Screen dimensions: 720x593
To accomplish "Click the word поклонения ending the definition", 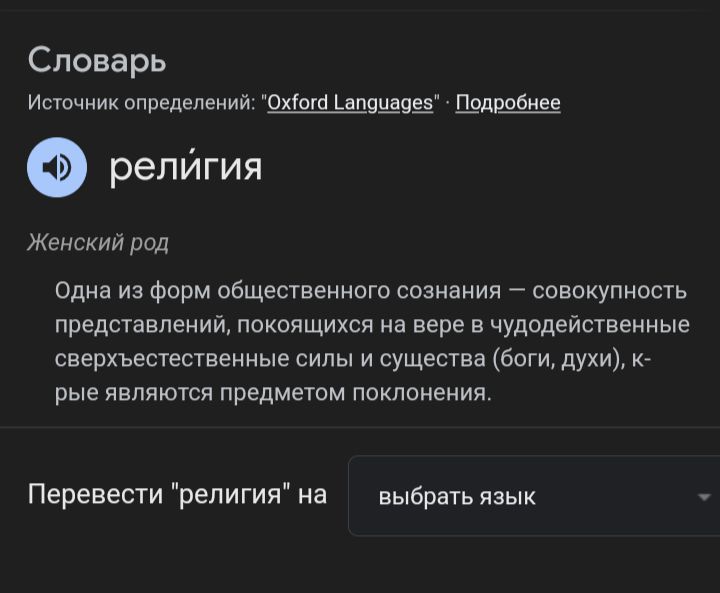I will (x=422, y=393).
